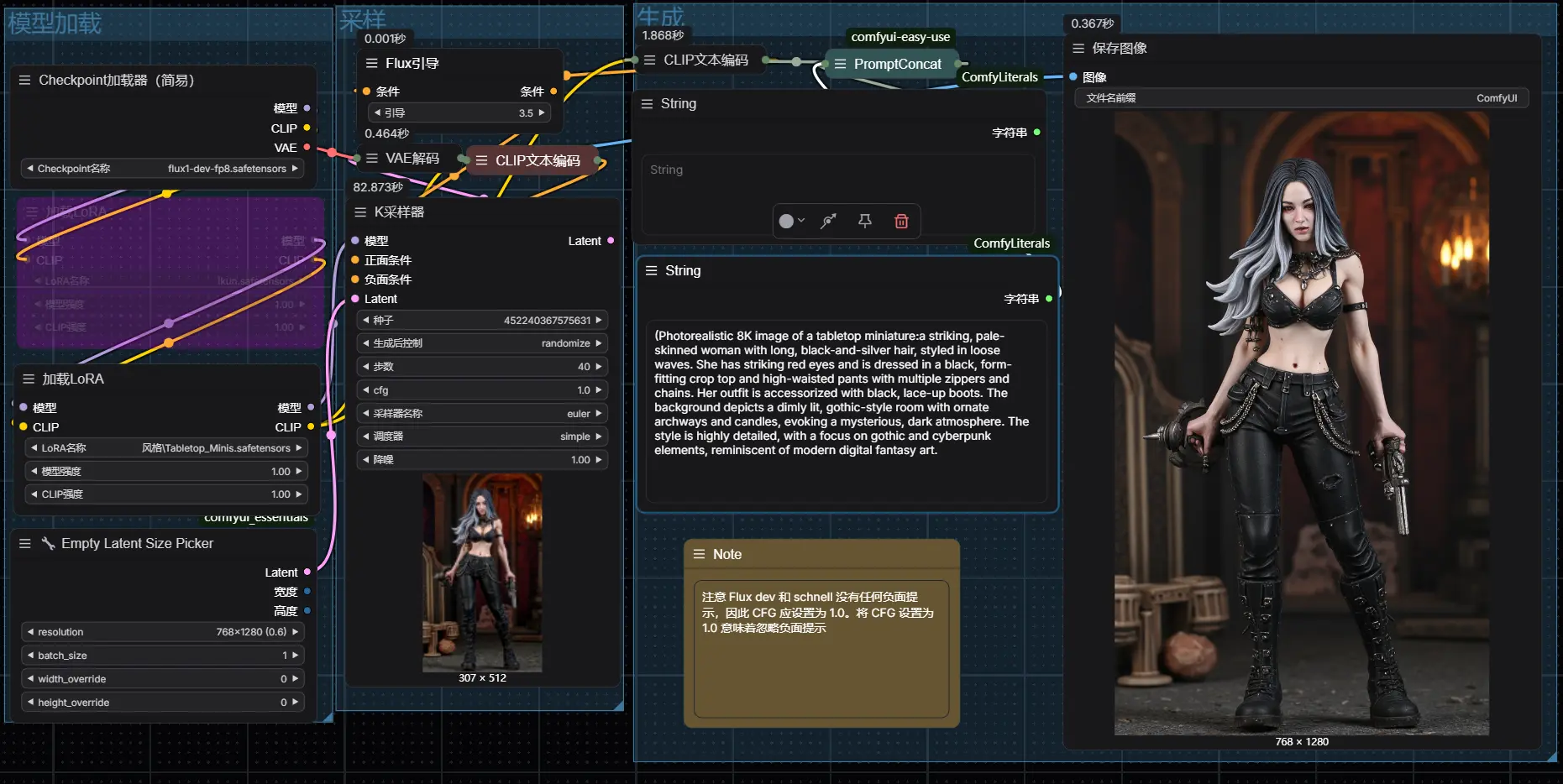Open the Checkpoint名称 flux1-dev-fp8 selector
The image size is (1563, 784).
(162, 169)
